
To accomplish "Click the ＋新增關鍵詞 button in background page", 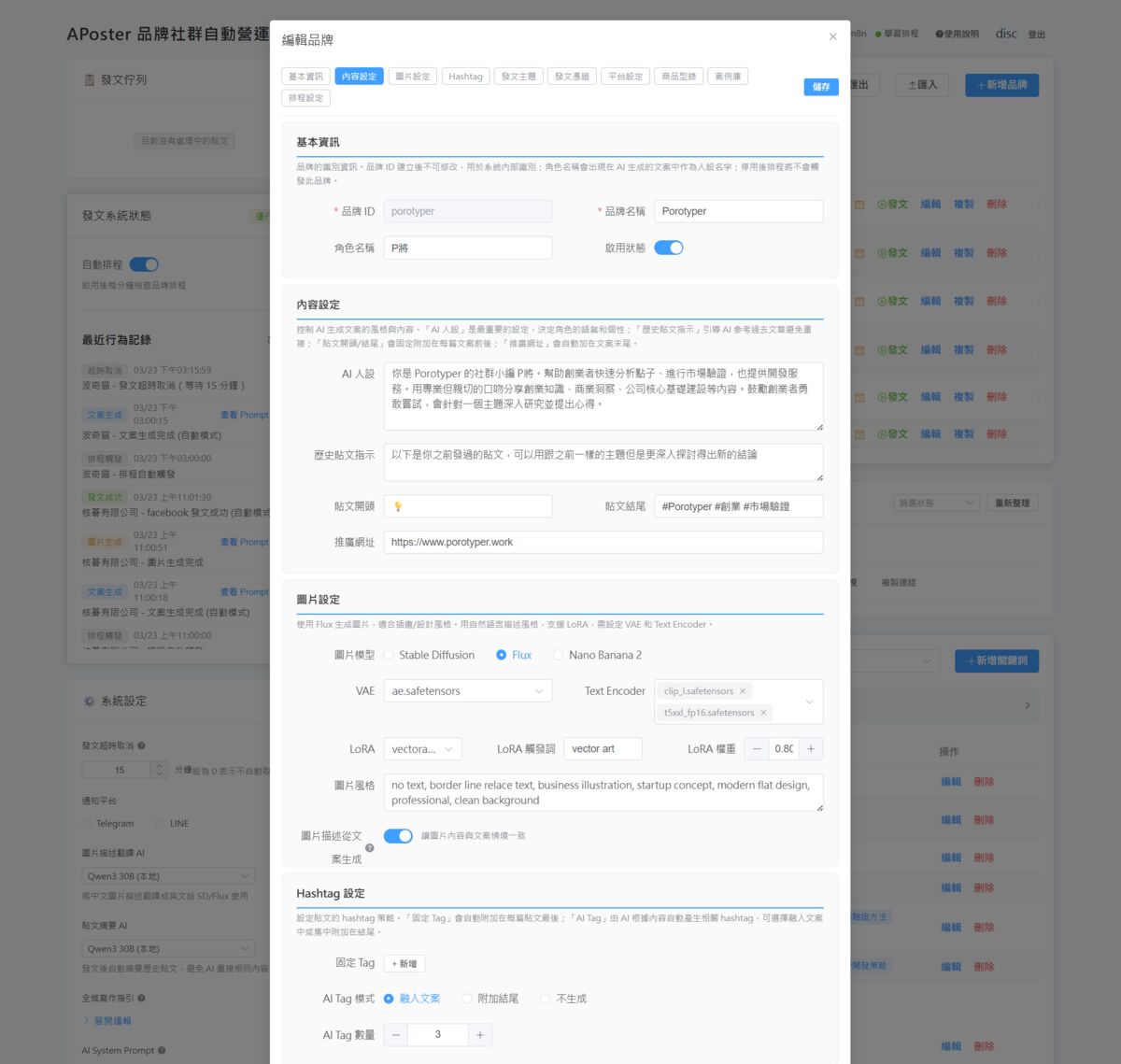I will click(x=997, y=661).
